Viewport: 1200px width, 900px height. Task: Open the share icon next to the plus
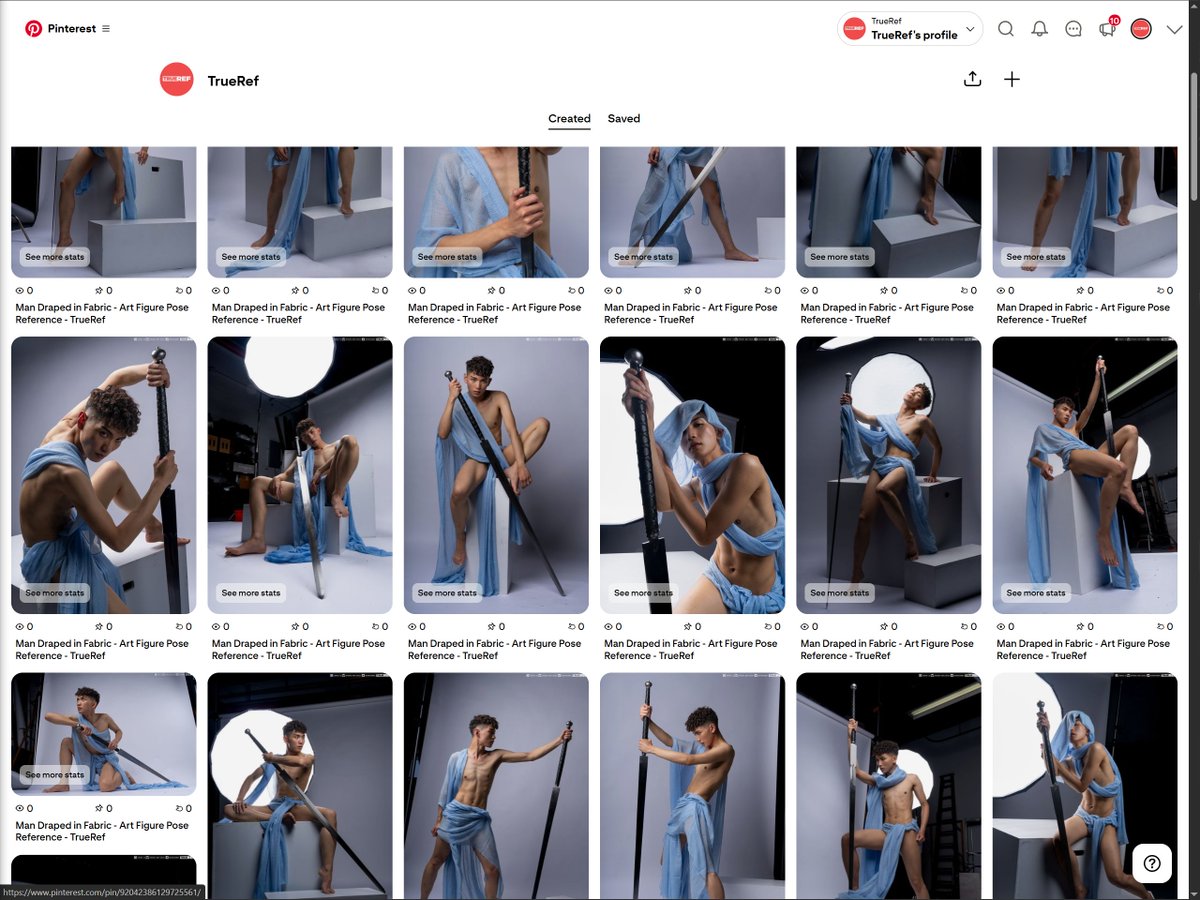coord(973,79)
